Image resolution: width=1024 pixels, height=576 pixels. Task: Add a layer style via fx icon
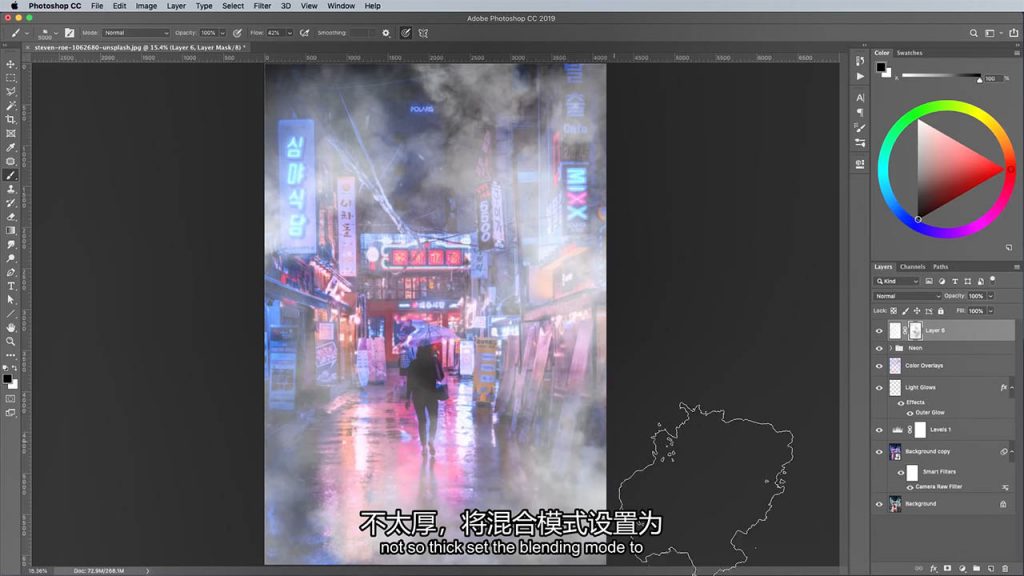933,568
